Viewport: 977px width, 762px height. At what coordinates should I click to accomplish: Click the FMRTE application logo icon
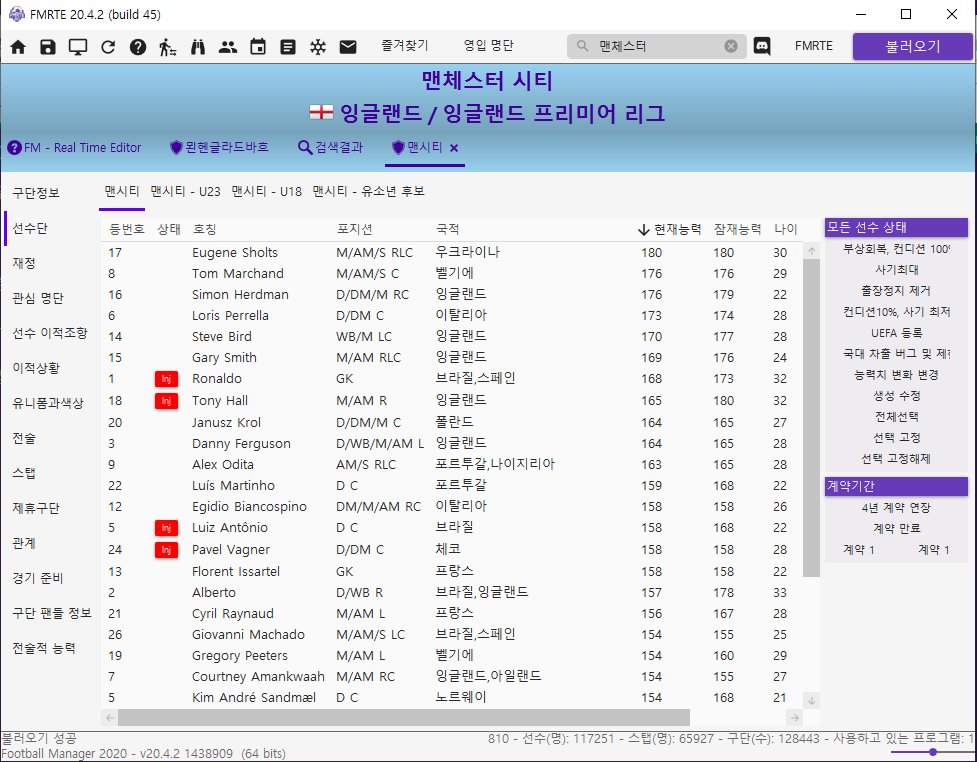17,14
